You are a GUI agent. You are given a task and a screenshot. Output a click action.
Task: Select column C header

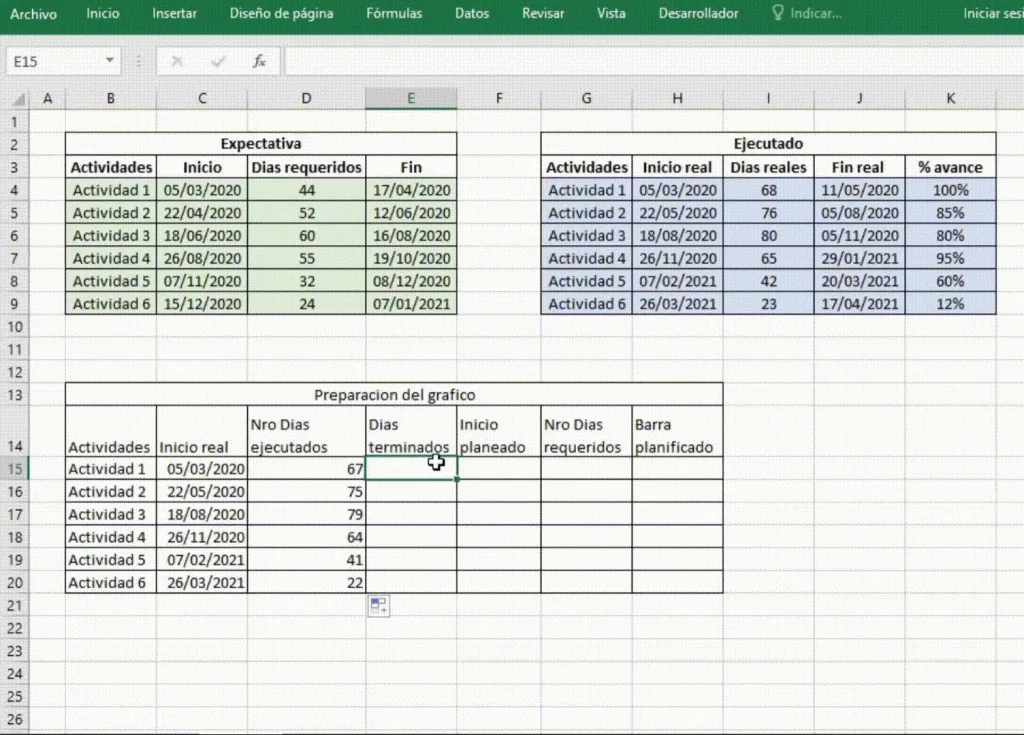point(202,99)
